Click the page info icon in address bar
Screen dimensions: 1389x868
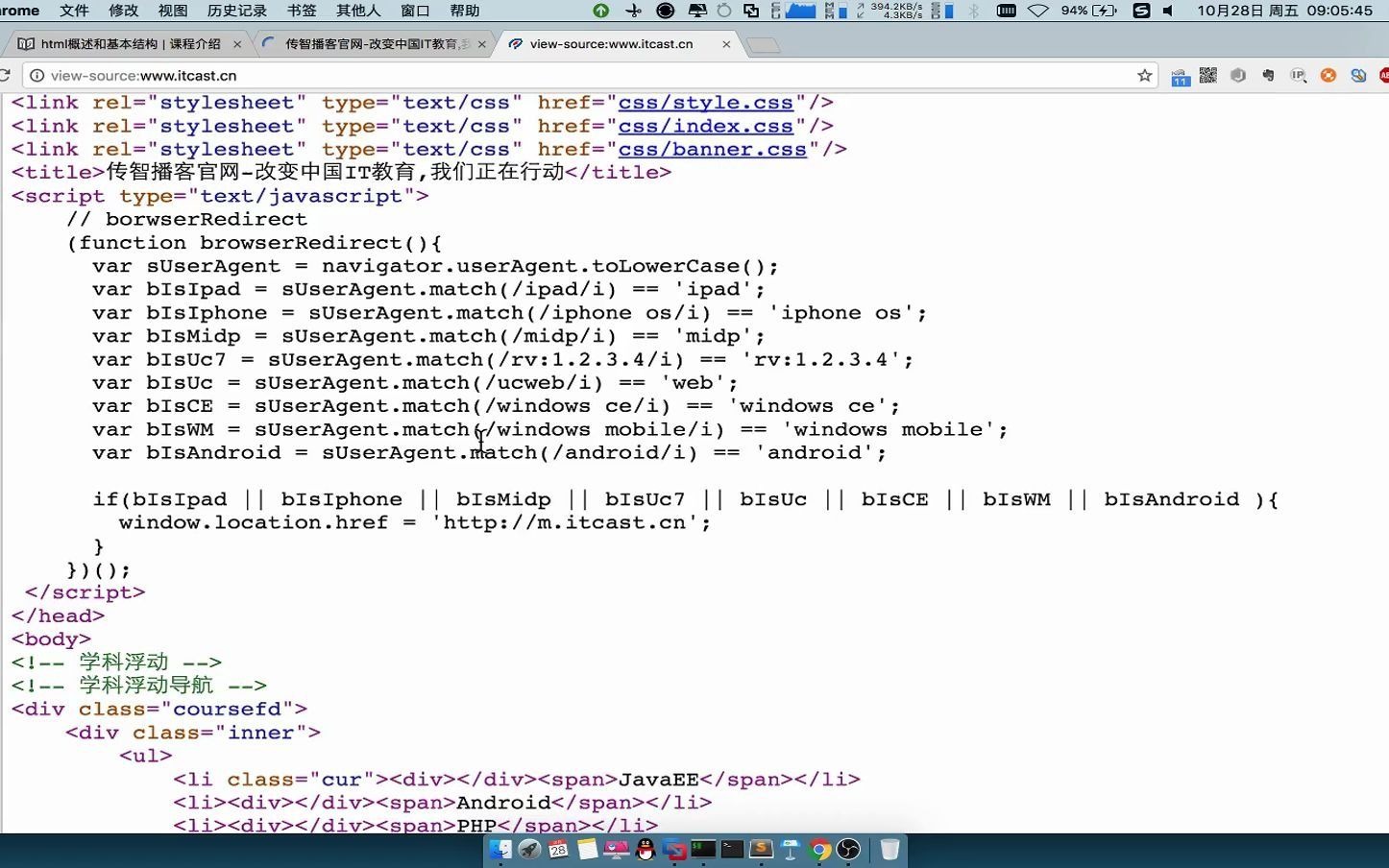(36, 75)
